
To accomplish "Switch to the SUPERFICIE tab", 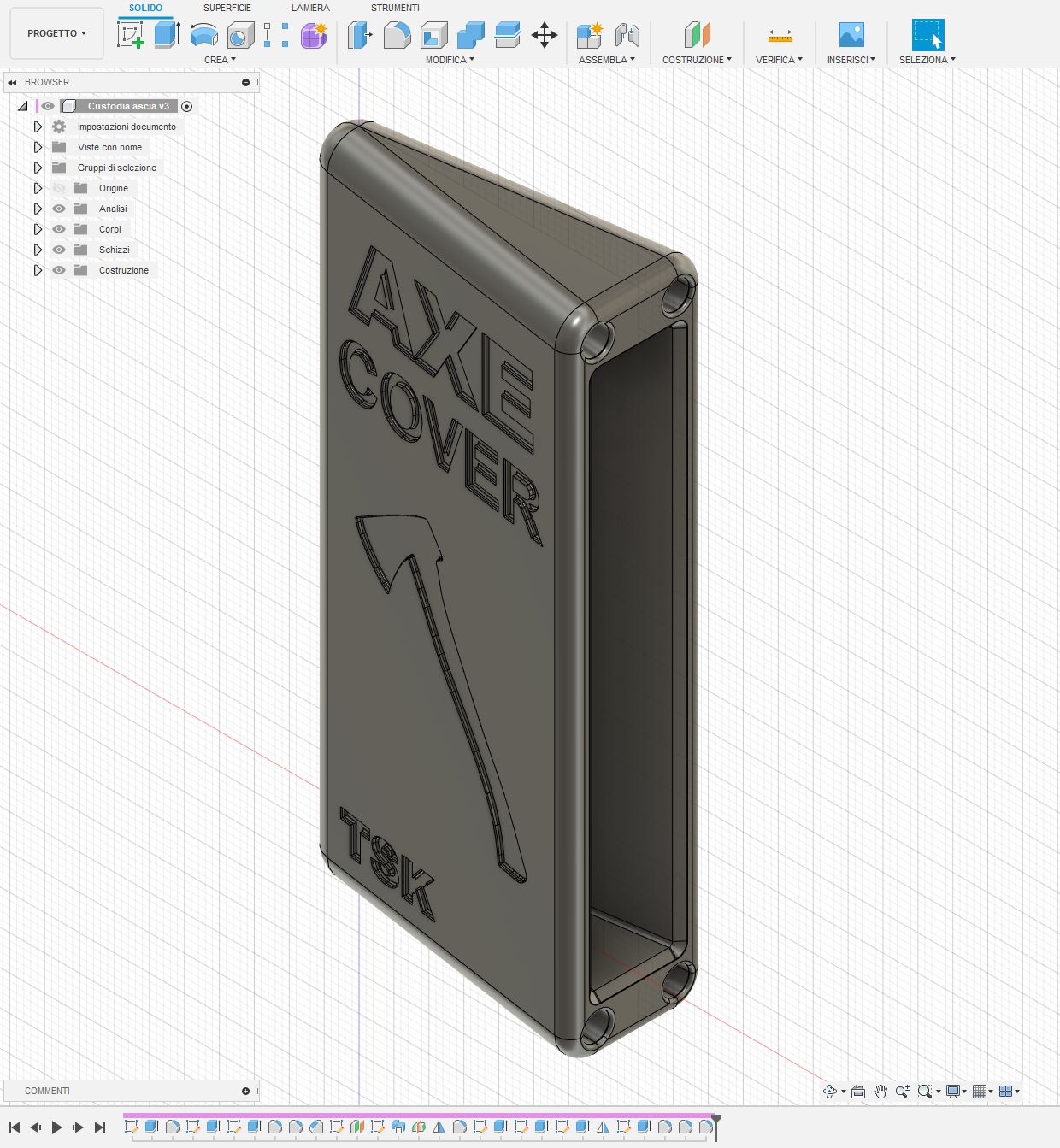I will tap(227, 8).
